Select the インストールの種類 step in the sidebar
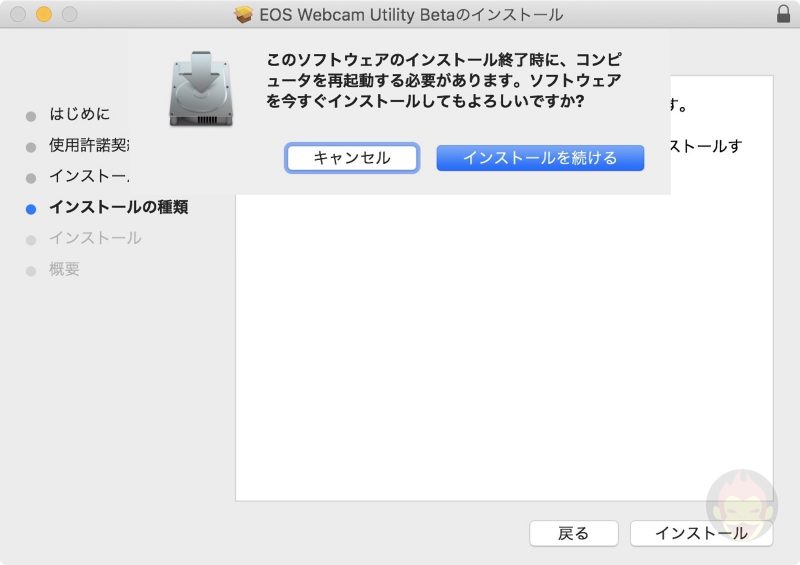Image resolution: width=800 pixels, height=565 pixels. (x=118, y=207)
